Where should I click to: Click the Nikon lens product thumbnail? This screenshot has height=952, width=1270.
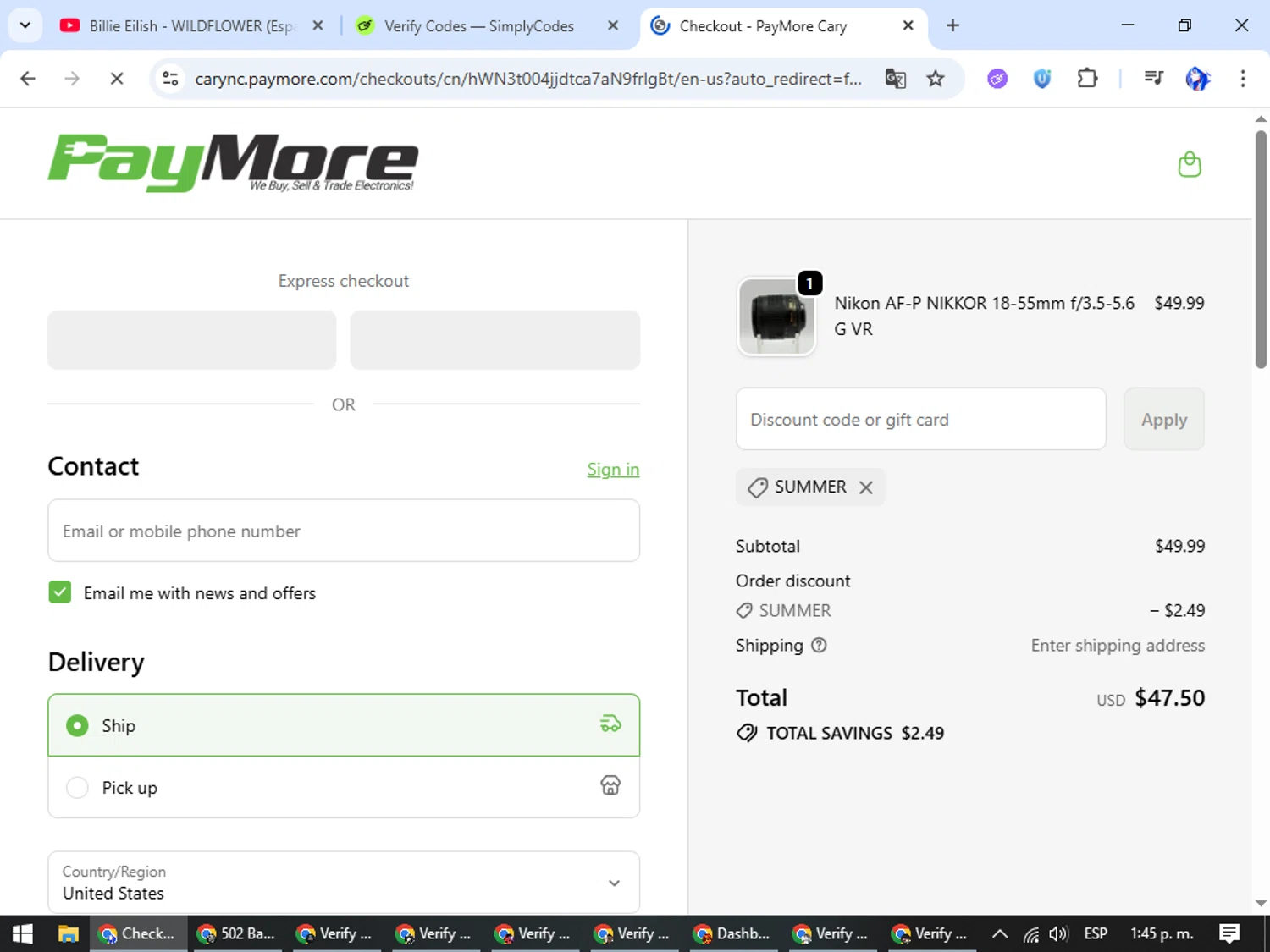pos(776,316)
